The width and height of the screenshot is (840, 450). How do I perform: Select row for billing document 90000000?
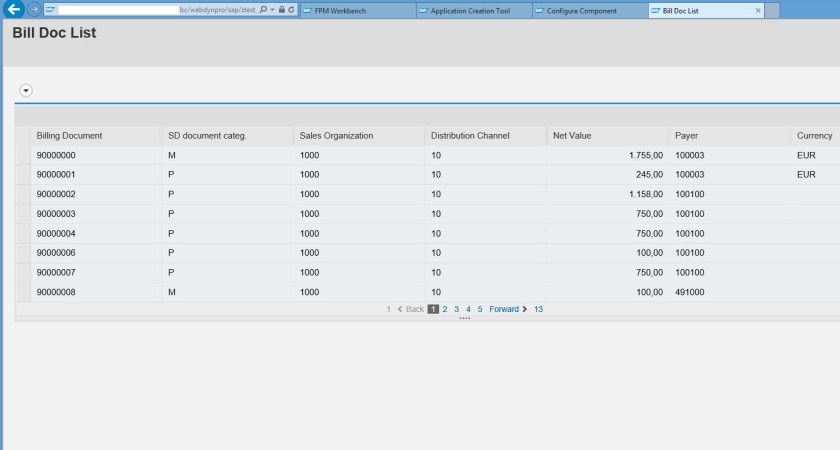(23, 156)
